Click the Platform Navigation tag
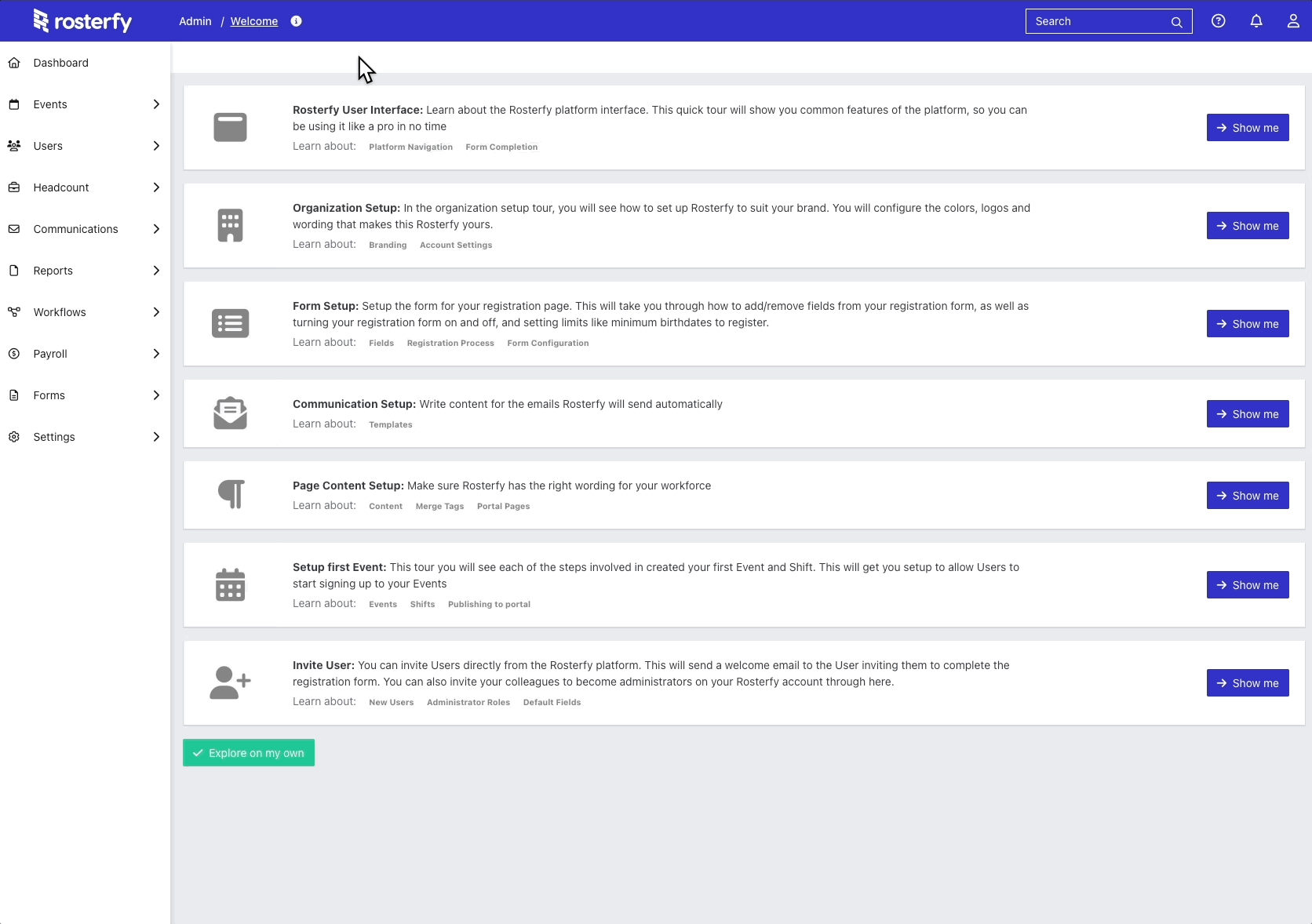 pyautogui.click(x=410, y=147)
